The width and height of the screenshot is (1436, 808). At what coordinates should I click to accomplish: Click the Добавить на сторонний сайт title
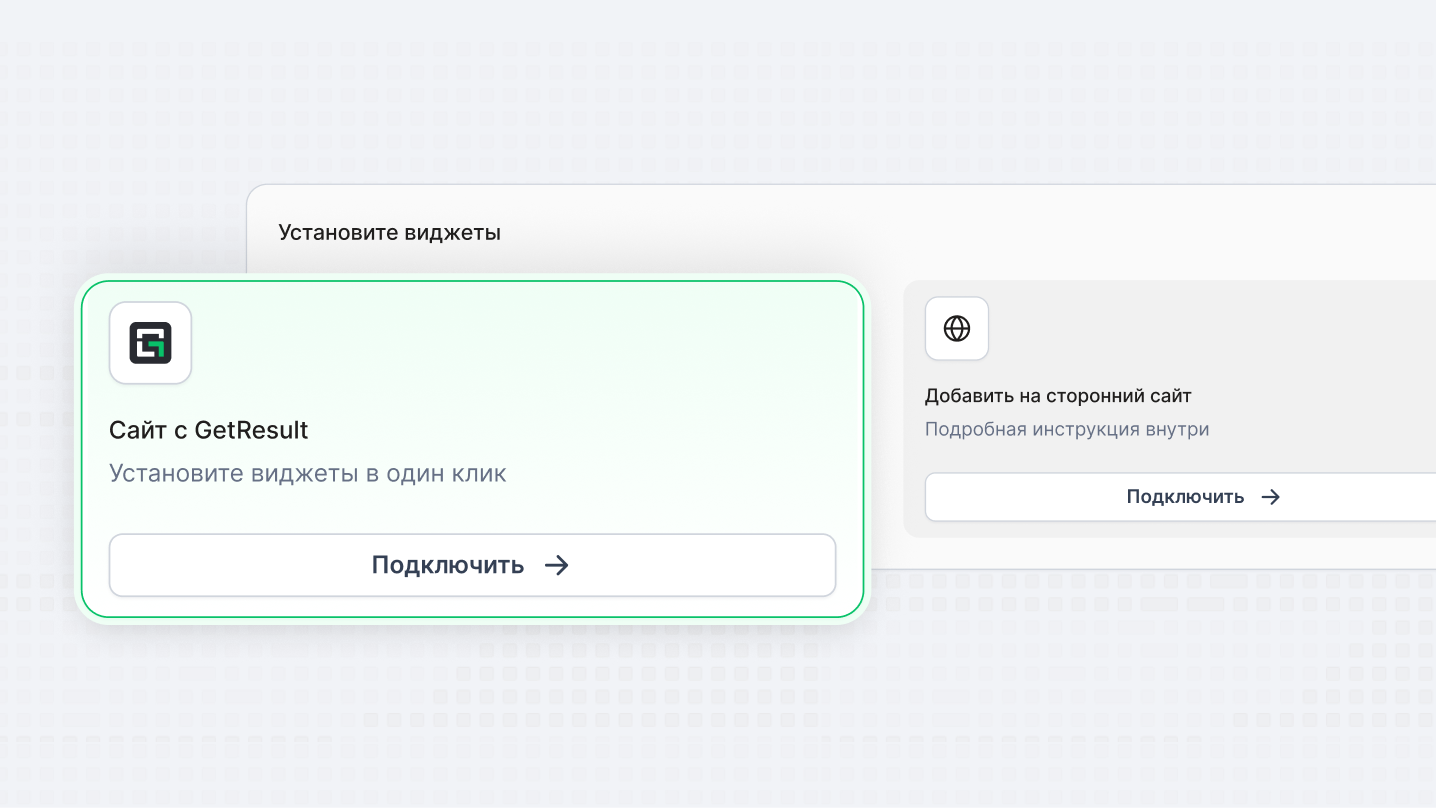click(1058, 395)
